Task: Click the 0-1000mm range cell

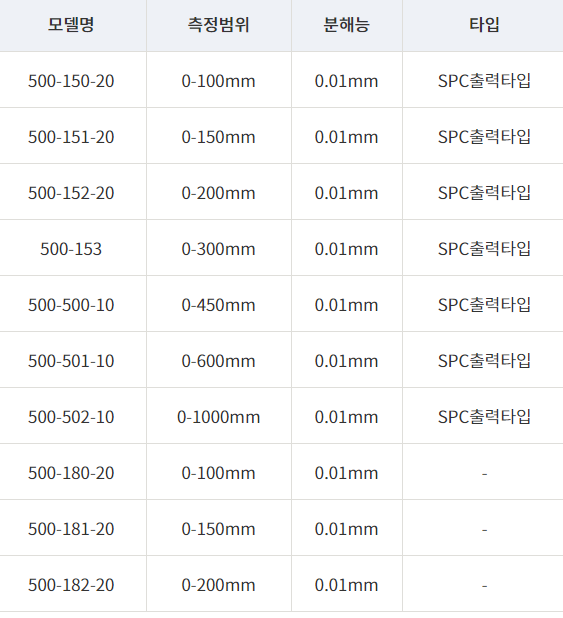Action: click(x=219, y=417)
